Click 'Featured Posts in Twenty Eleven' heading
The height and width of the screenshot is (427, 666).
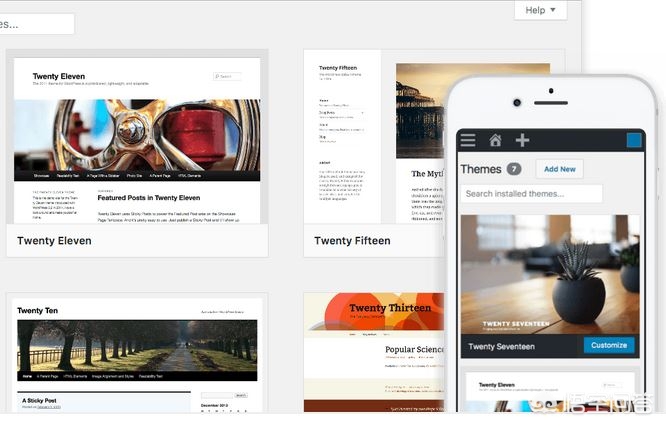coord(149,198)
